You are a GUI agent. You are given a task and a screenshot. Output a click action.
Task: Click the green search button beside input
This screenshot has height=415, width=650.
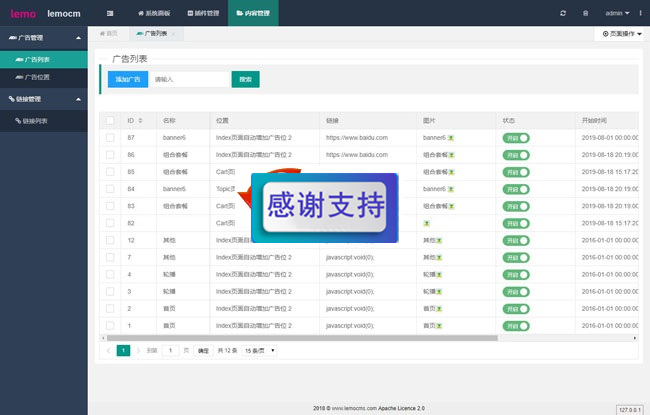[245, 79]
